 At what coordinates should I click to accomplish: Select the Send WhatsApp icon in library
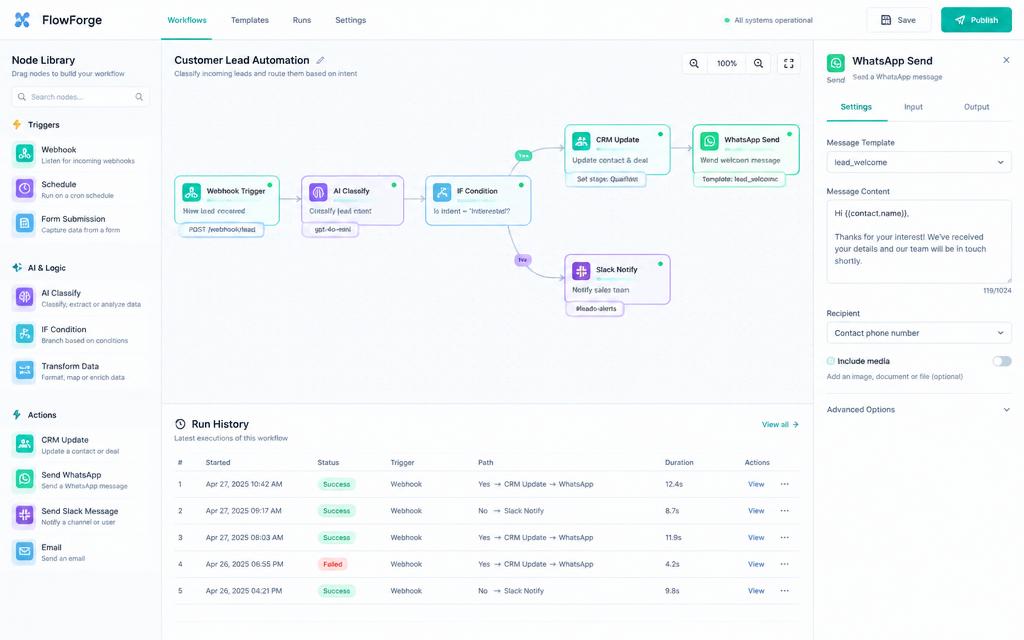[25, 479]
